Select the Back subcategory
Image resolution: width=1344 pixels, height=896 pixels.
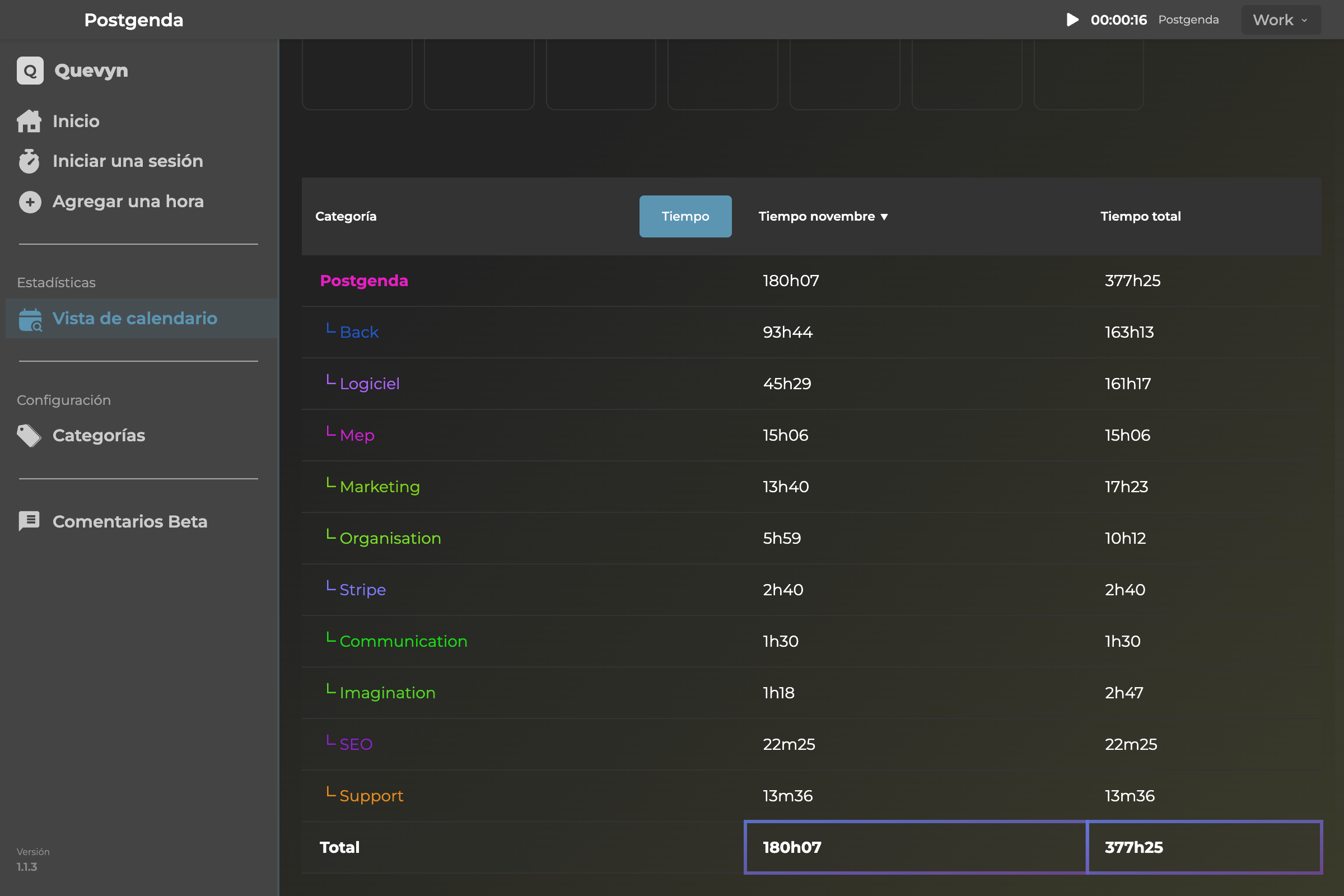click(x=359, y=332)
